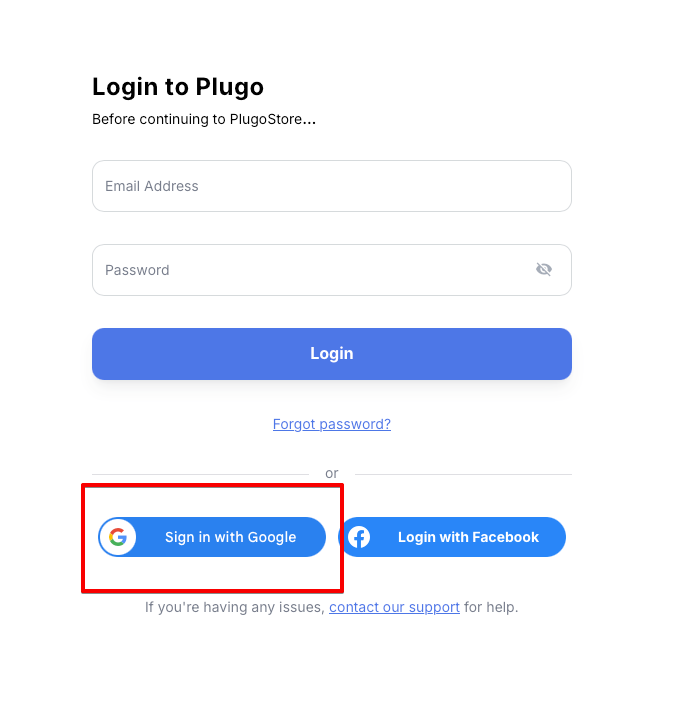
Task: Open the Forgot password? link
Action: point(332,424)
